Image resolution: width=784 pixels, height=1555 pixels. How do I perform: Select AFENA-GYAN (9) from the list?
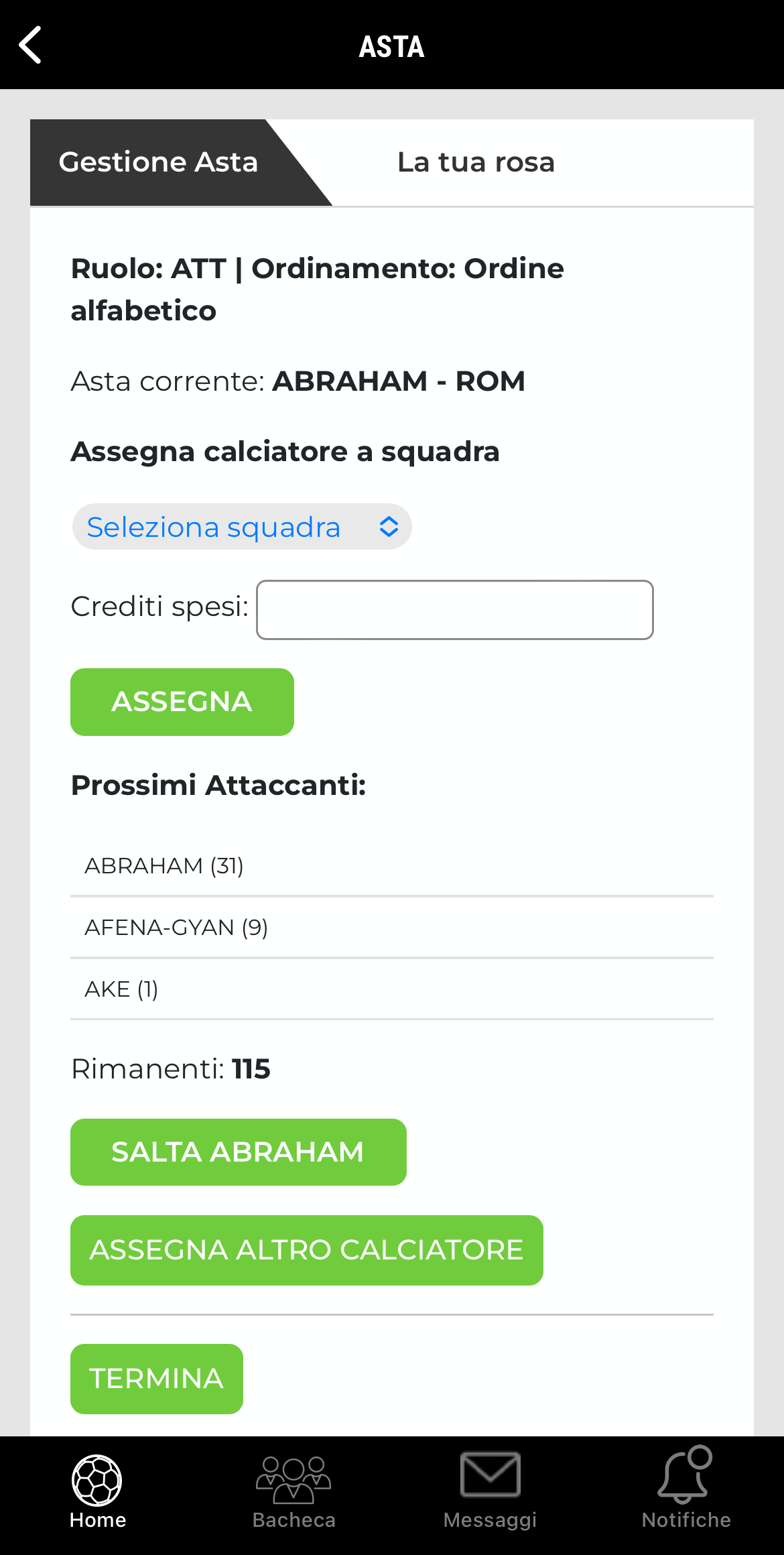[x=176, y=928]
